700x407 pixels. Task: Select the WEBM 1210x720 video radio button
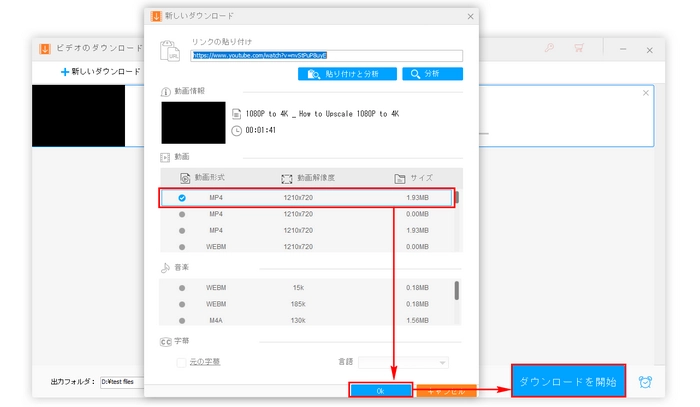(182, 246)
